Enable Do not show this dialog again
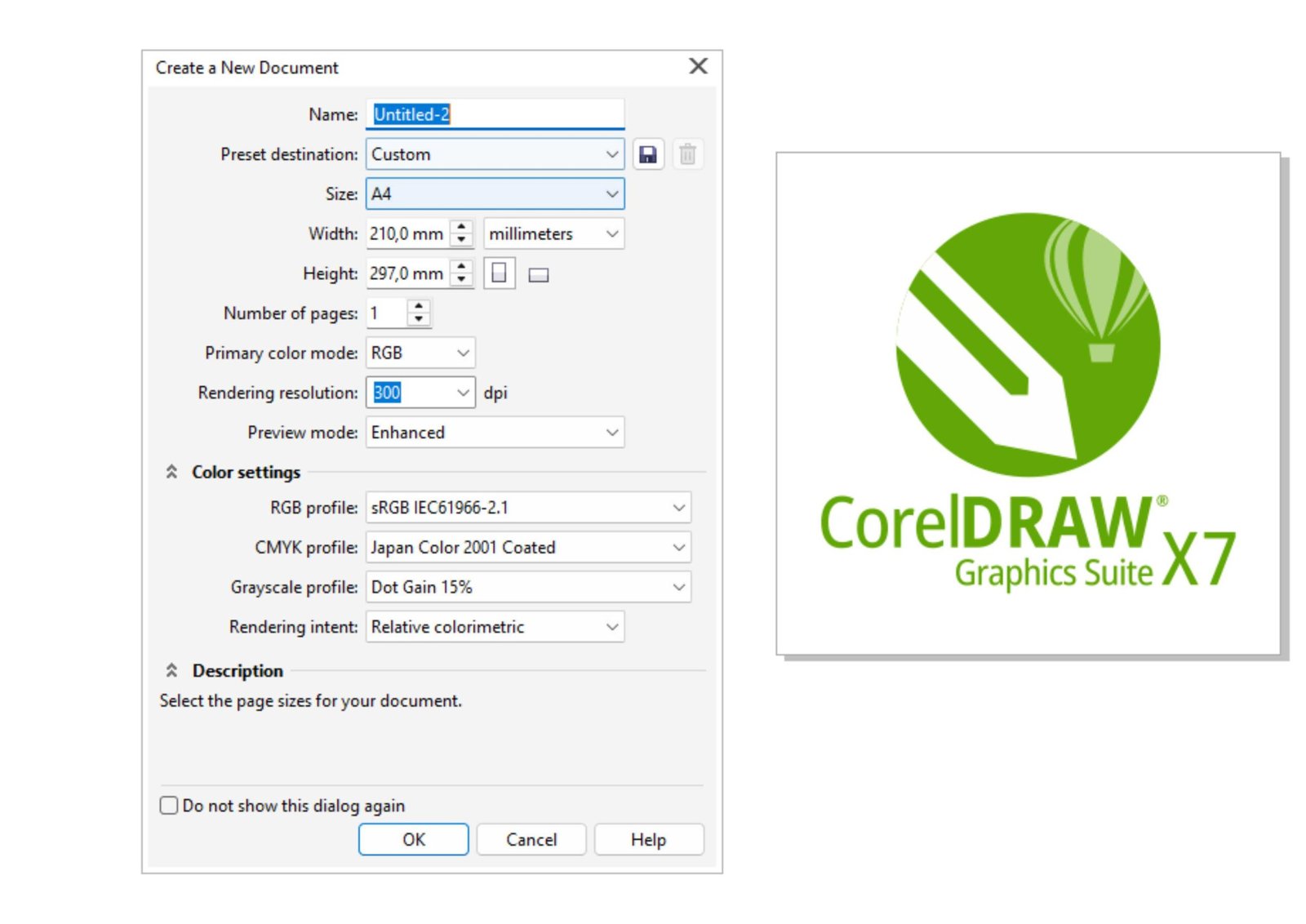This screenshot has height=924, width=1306. coord(167,805)
